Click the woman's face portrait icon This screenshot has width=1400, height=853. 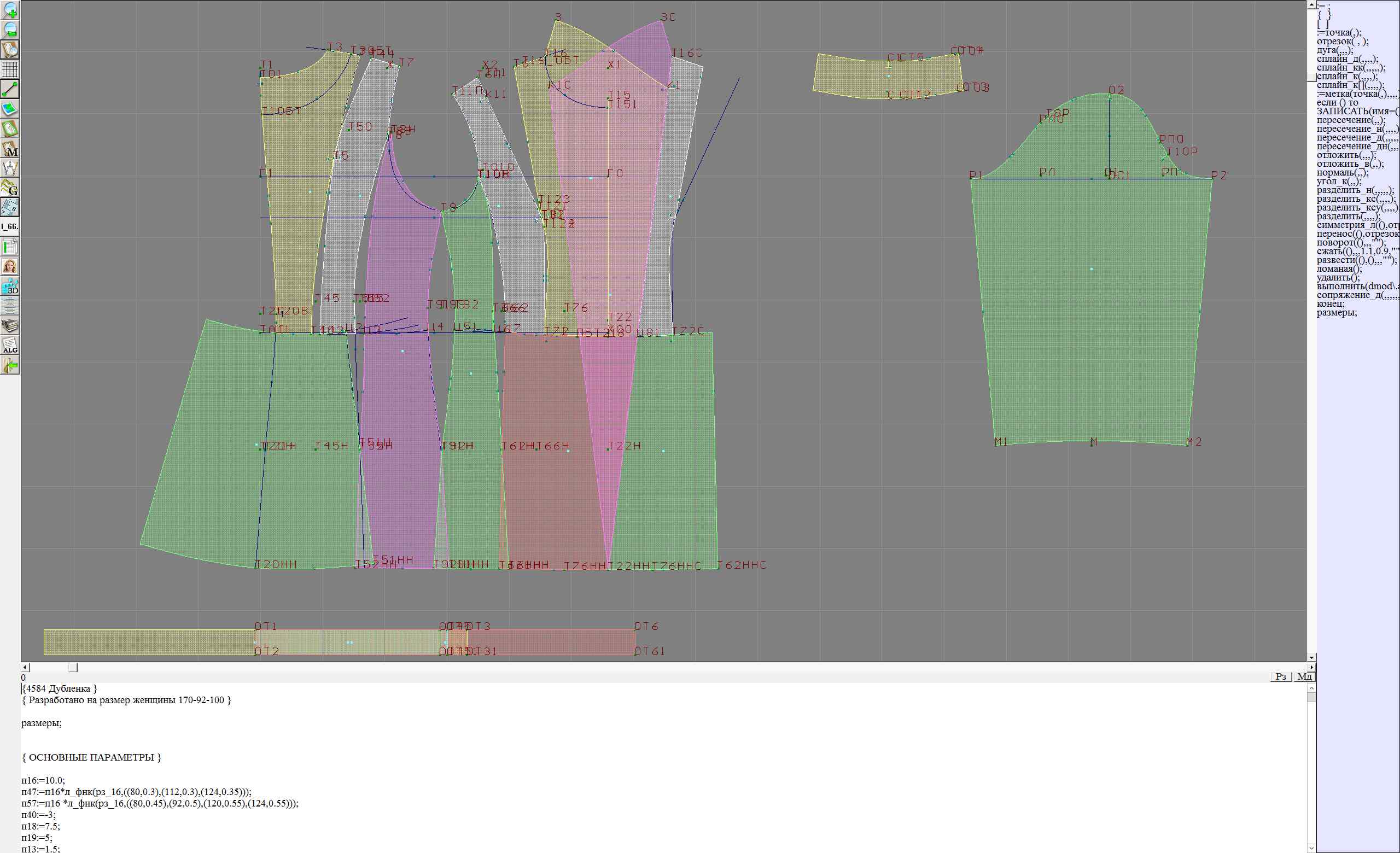tap(10, 266)
